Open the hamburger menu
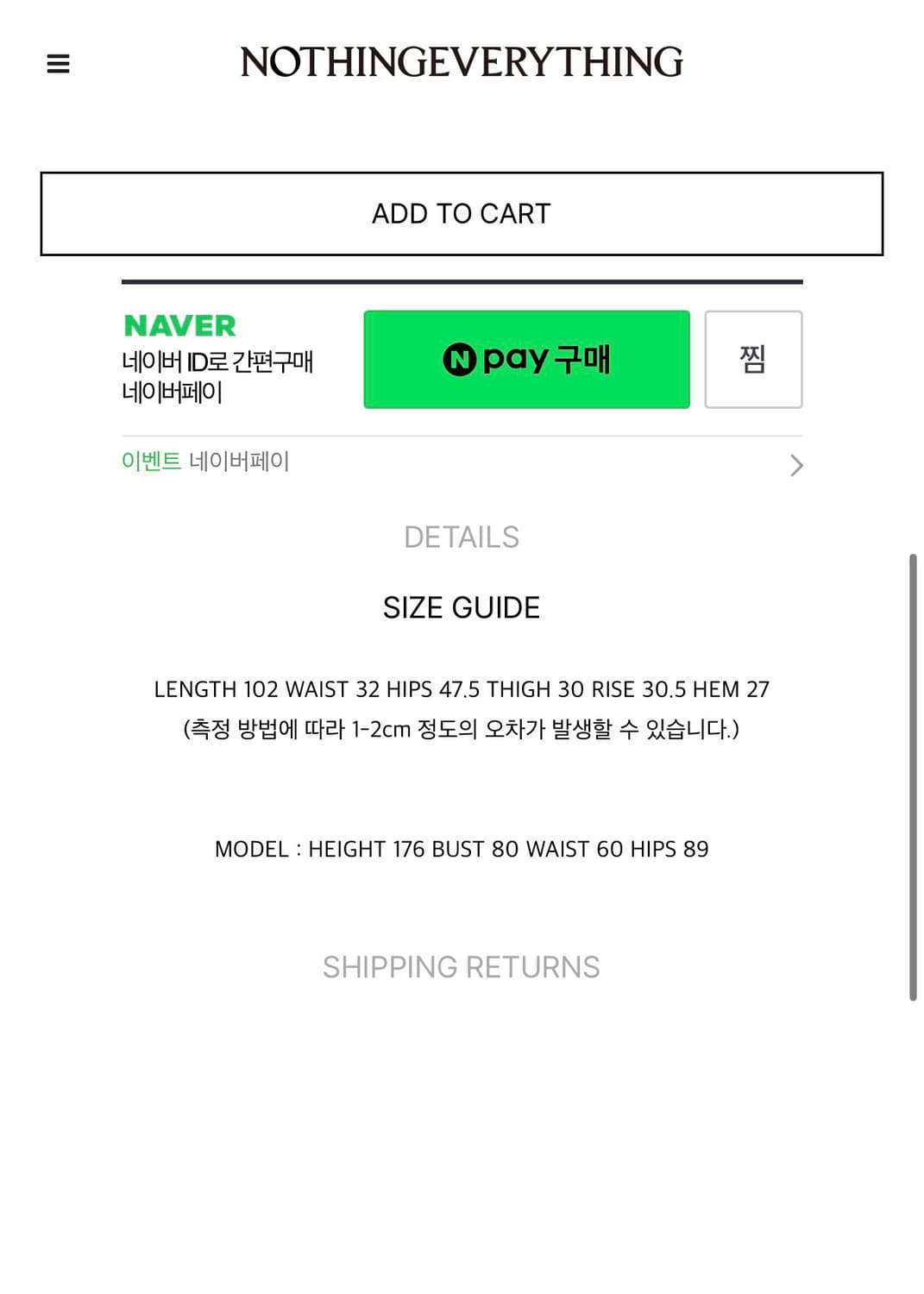 click(58, 64)
